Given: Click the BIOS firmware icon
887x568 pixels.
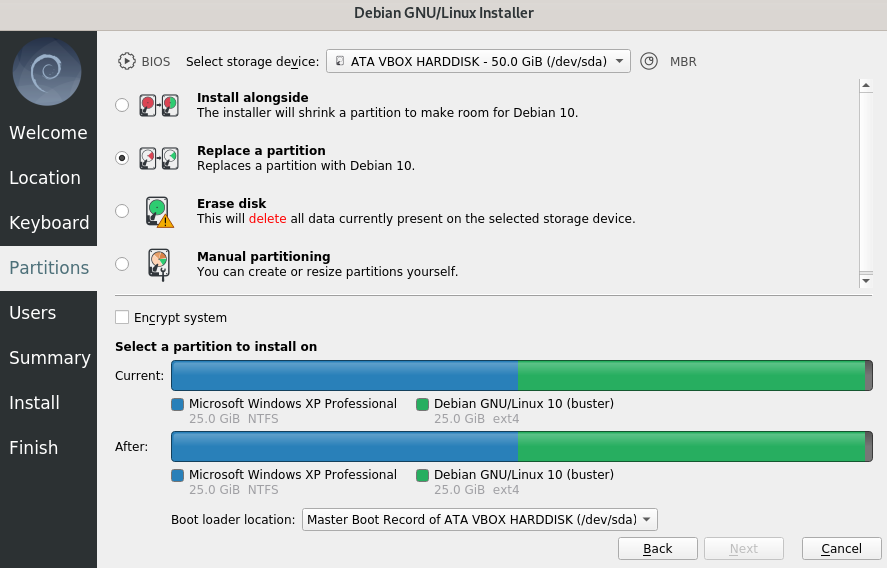Looking at the screenshot, I should (x=127, y=61).
